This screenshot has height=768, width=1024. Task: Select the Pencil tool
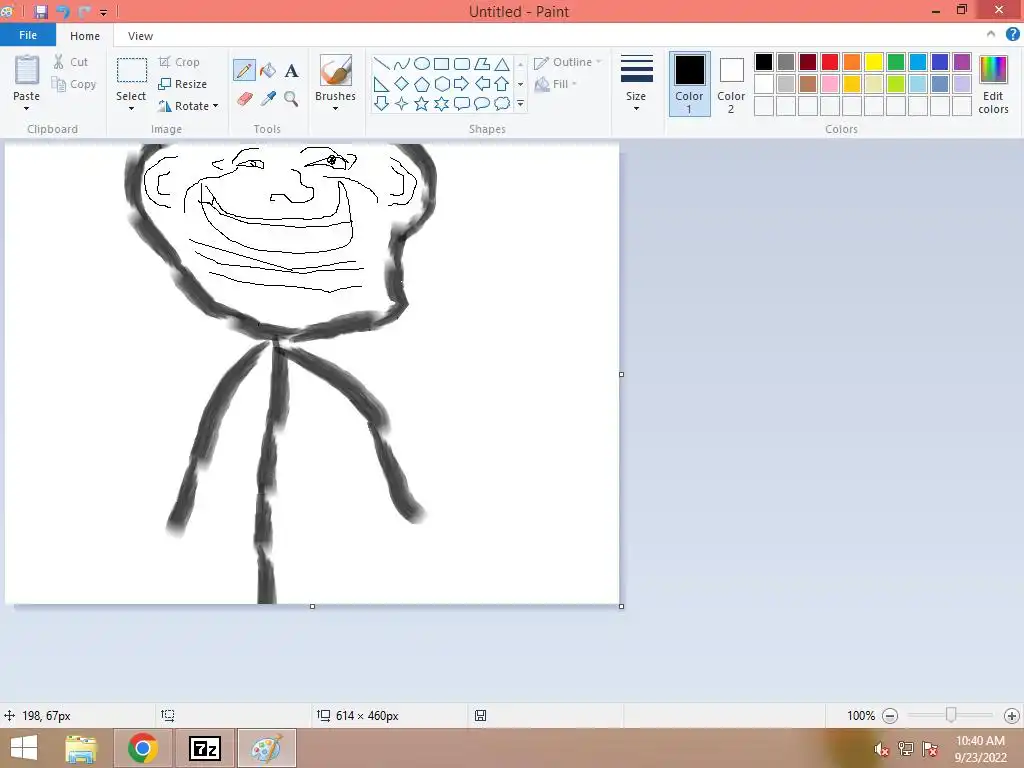pos(244,70)
